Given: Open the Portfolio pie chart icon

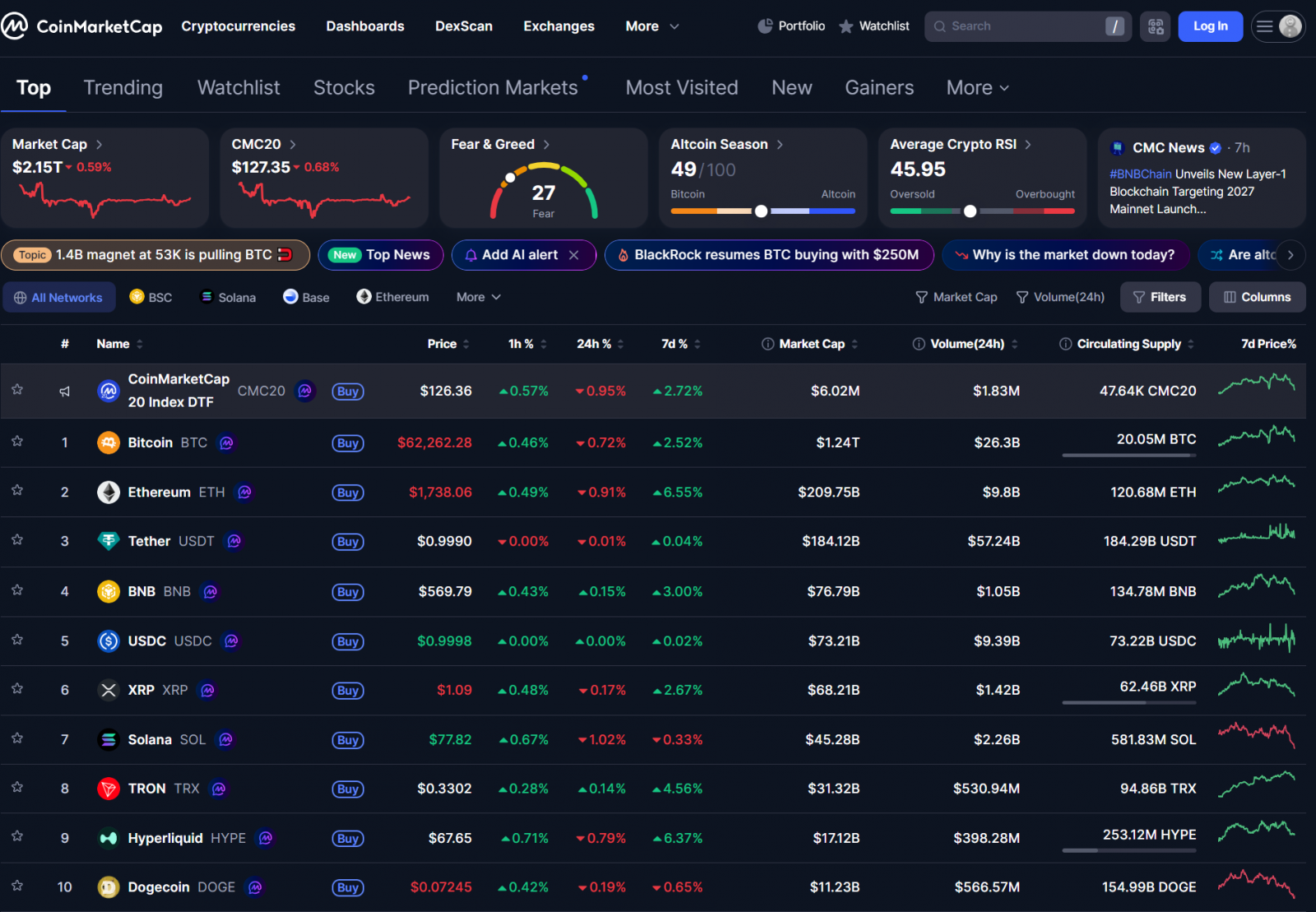Looking at the screenshot, I should coord(765,26).
